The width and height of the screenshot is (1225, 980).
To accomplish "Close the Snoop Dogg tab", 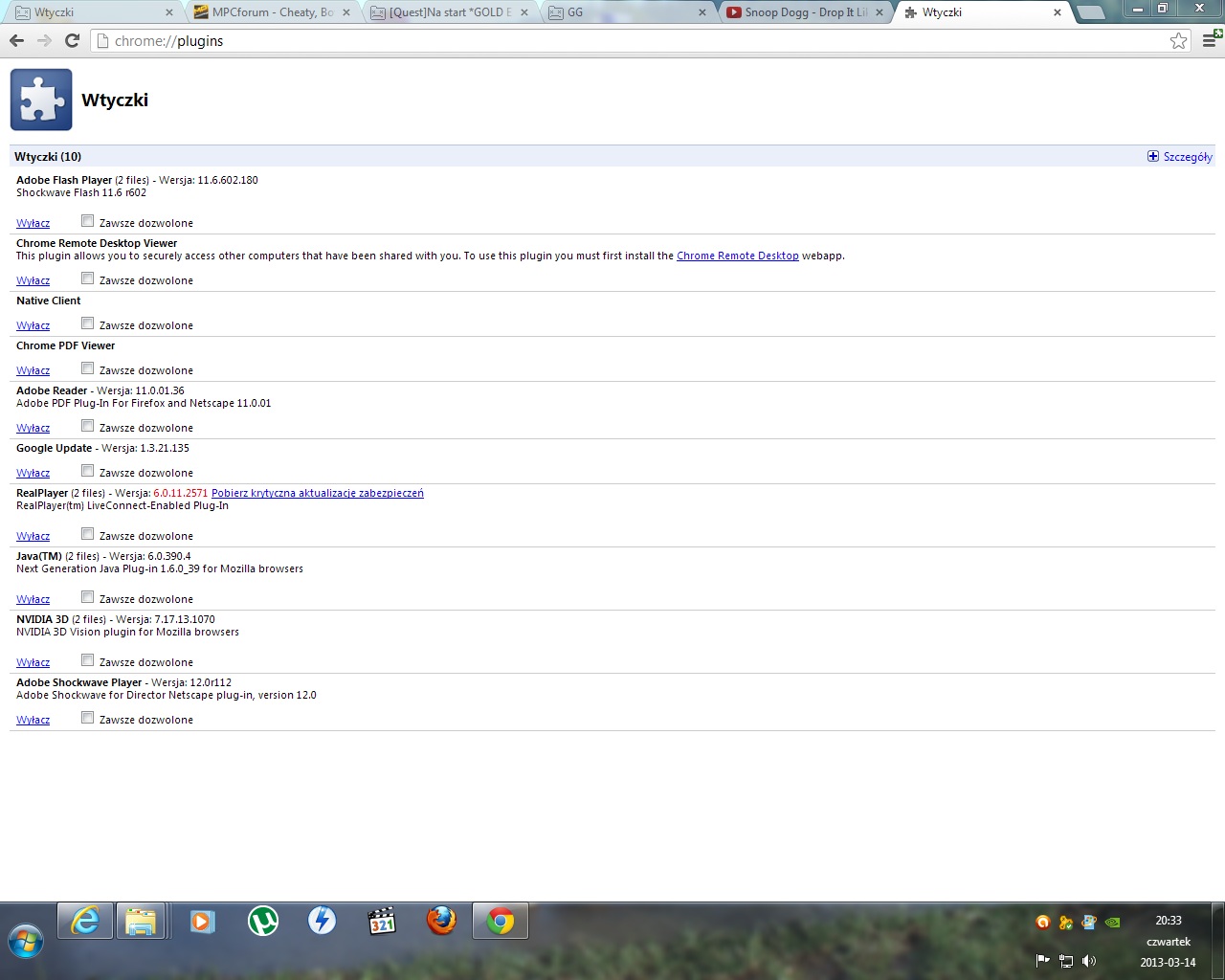I will 880,12.
